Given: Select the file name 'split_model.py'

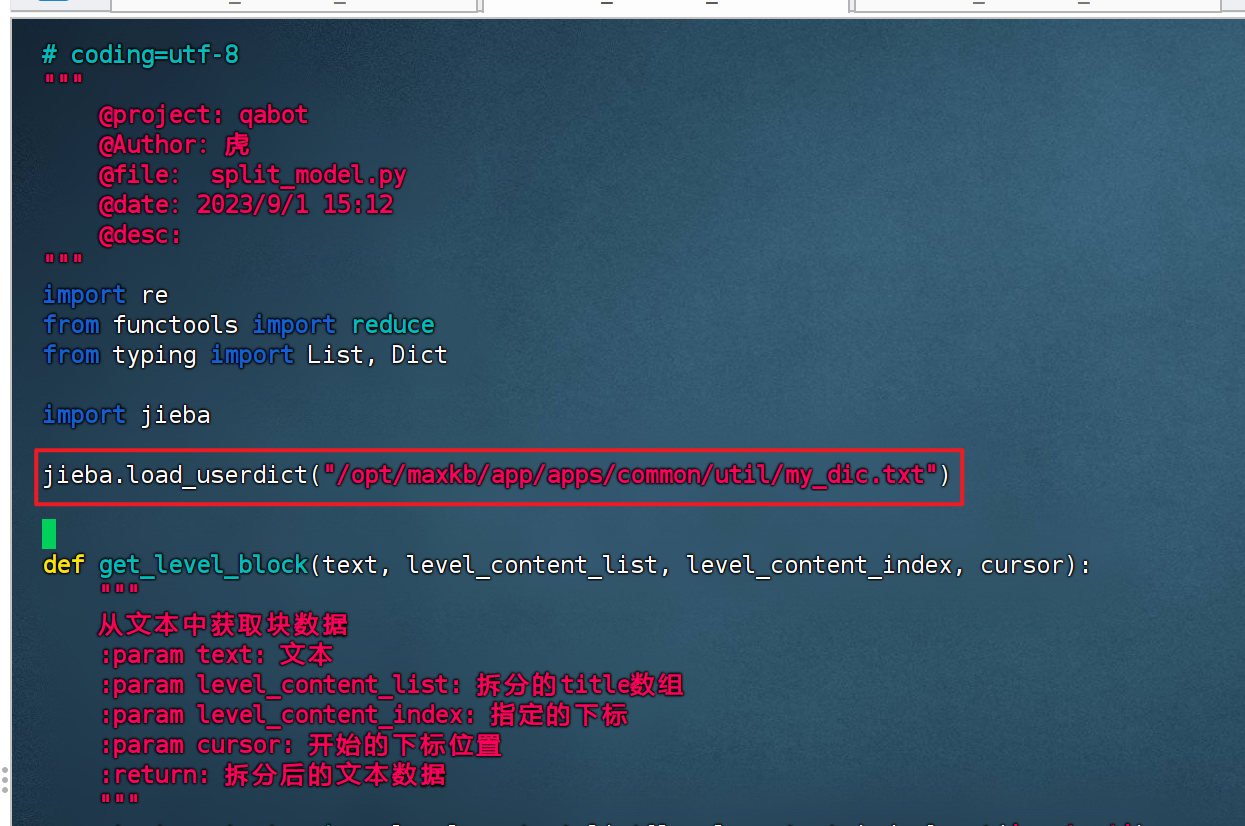Looking at the screenshot, I should (x=309, y=176).
